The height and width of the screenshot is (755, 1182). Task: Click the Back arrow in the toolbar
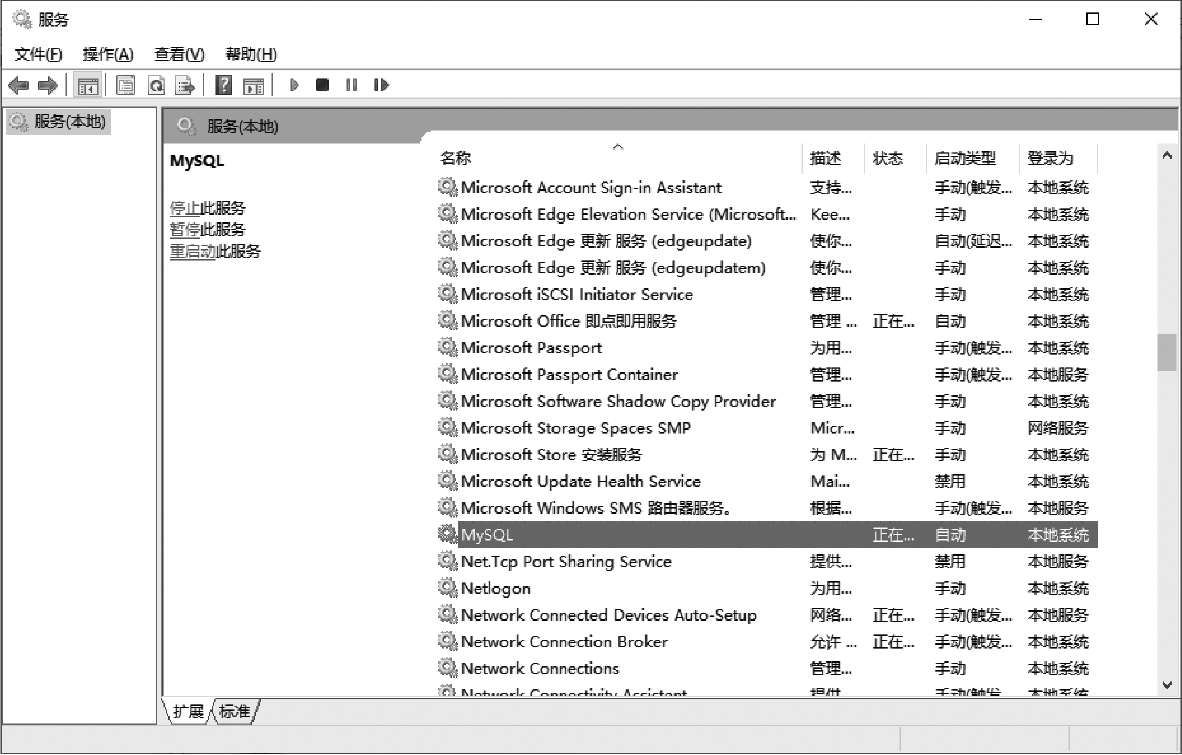coord(18,85)
